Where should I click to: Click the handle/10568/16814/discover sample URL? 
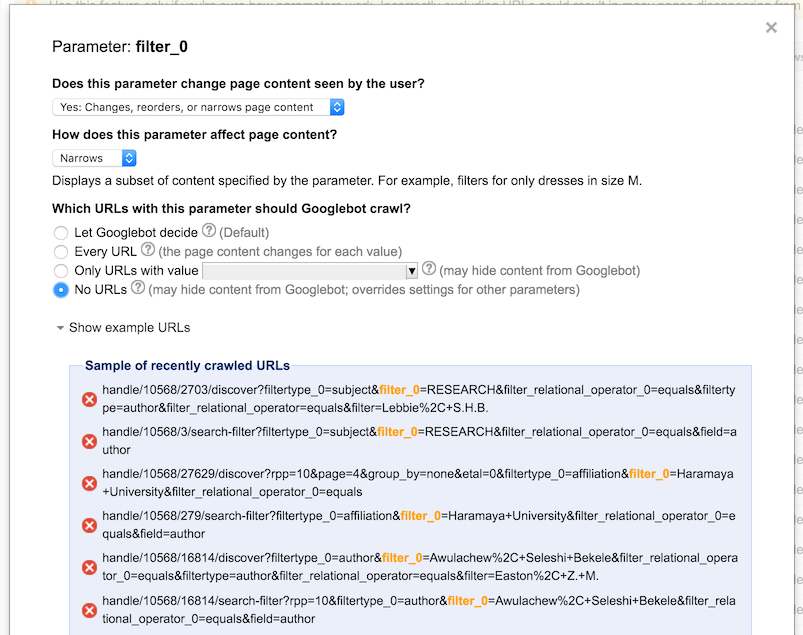click(x=420, y=567)
